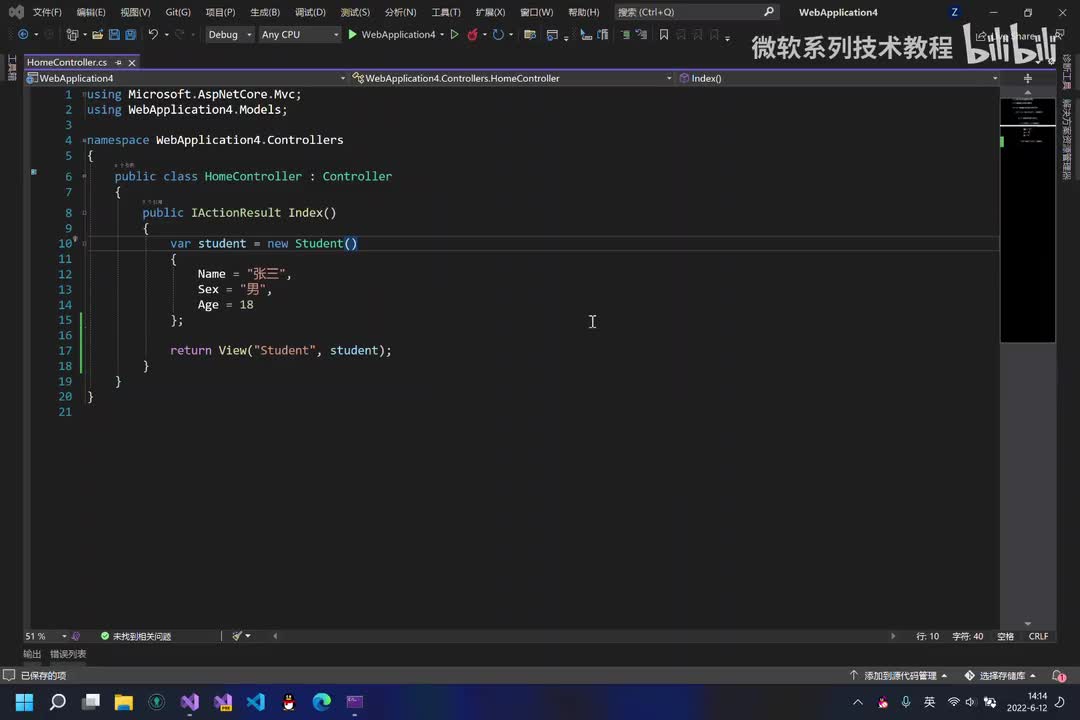
Task: Open the 51 % zoom level dropdown
Action: 46,636
